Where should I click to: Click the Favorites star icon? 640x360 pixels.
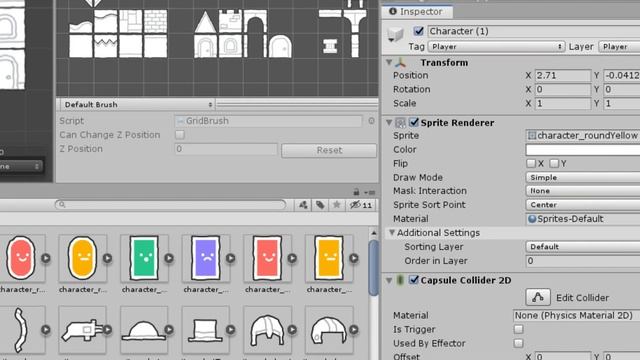pos(336,205)
